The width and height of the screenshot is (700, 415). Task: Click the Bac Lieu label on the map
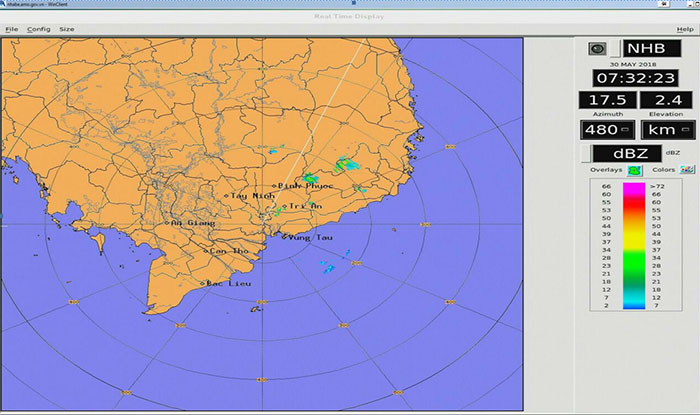[229, 283]
